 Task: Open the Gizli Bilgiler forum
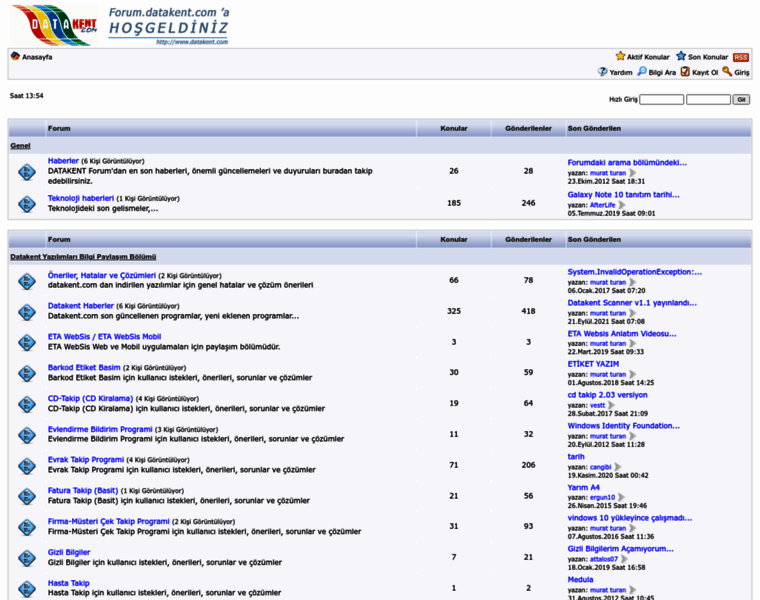69,553
